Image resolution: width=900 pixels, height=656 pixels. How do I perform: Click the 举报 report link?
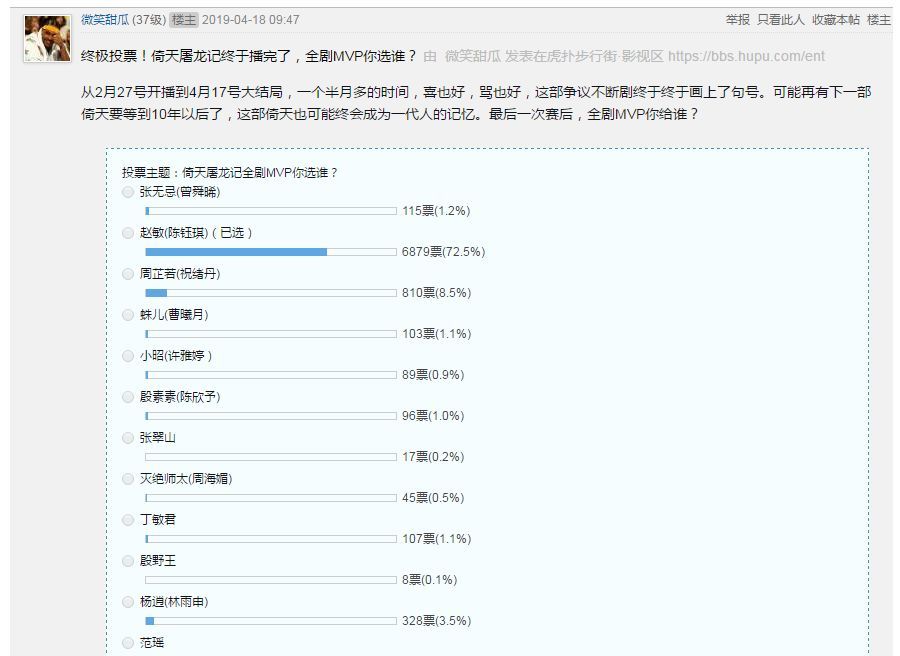click(738, 20)
